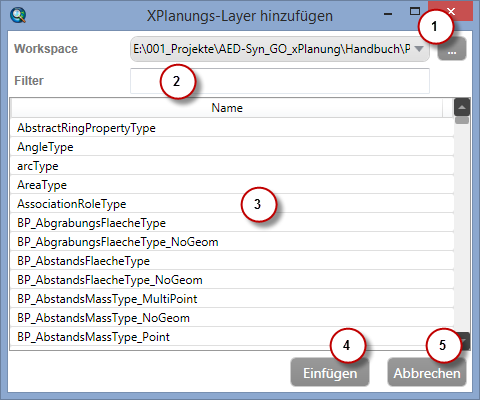
Task: Click the list scrollbar thumb
Action: coord(462,120)
